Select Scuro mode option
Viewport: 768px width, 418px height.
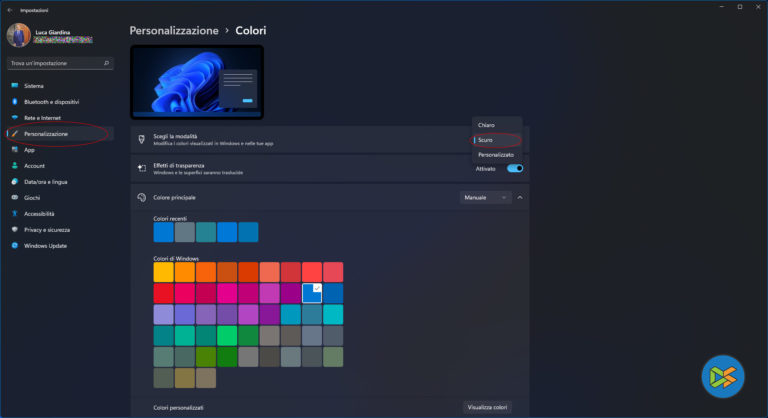tap(497, 140)
